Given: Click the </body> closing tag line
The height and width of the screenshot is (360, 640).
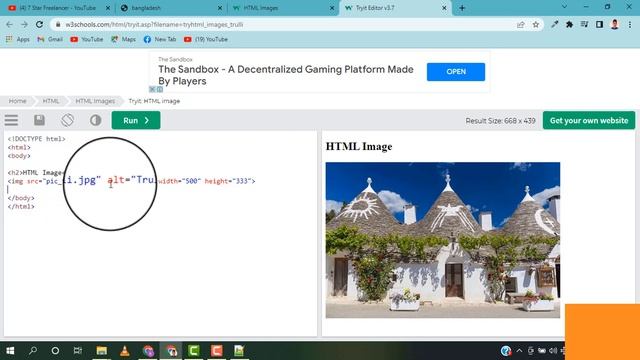Looking at the screenshot, I should pyautogui.click(x=21, y=198).
